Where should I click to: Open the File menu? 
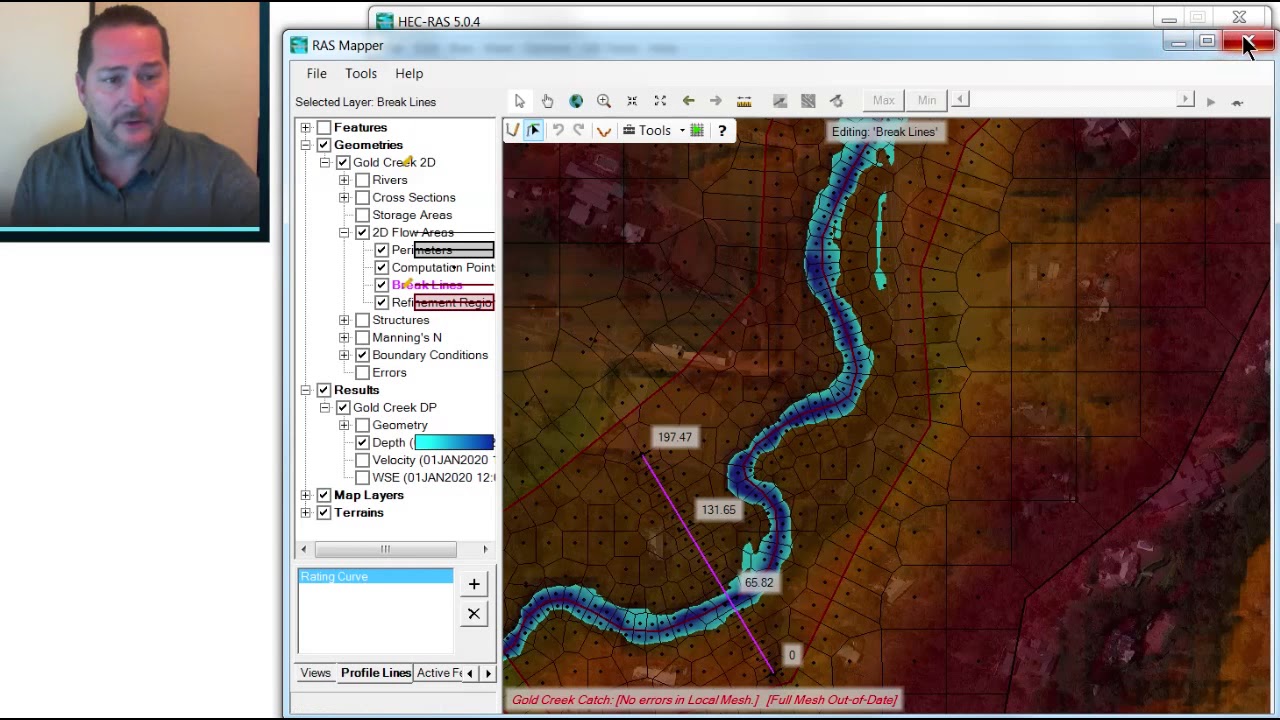coord(316,73)
